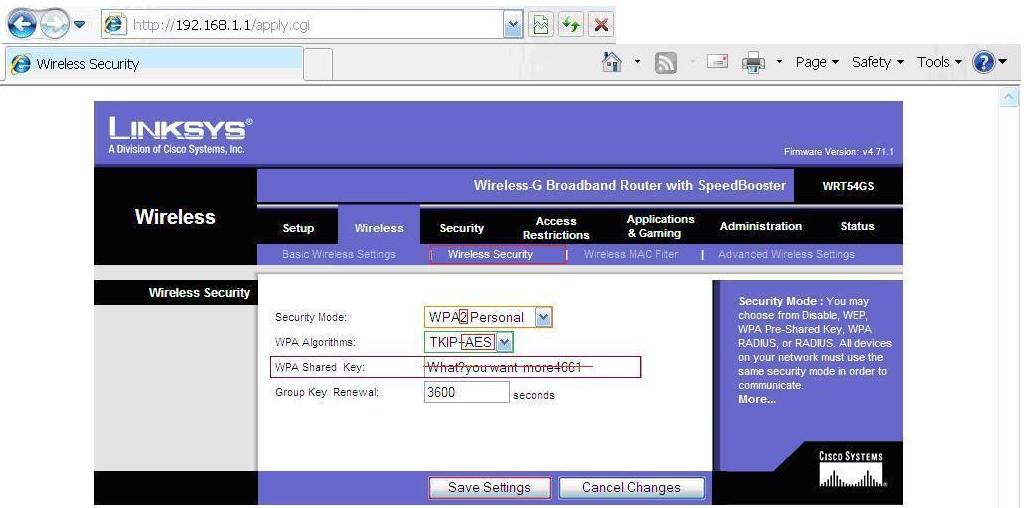Image resolution: width=1024 pixels, height=508 pixels.
Task: Click the Cancel Changes button
Action: (631, 487)
